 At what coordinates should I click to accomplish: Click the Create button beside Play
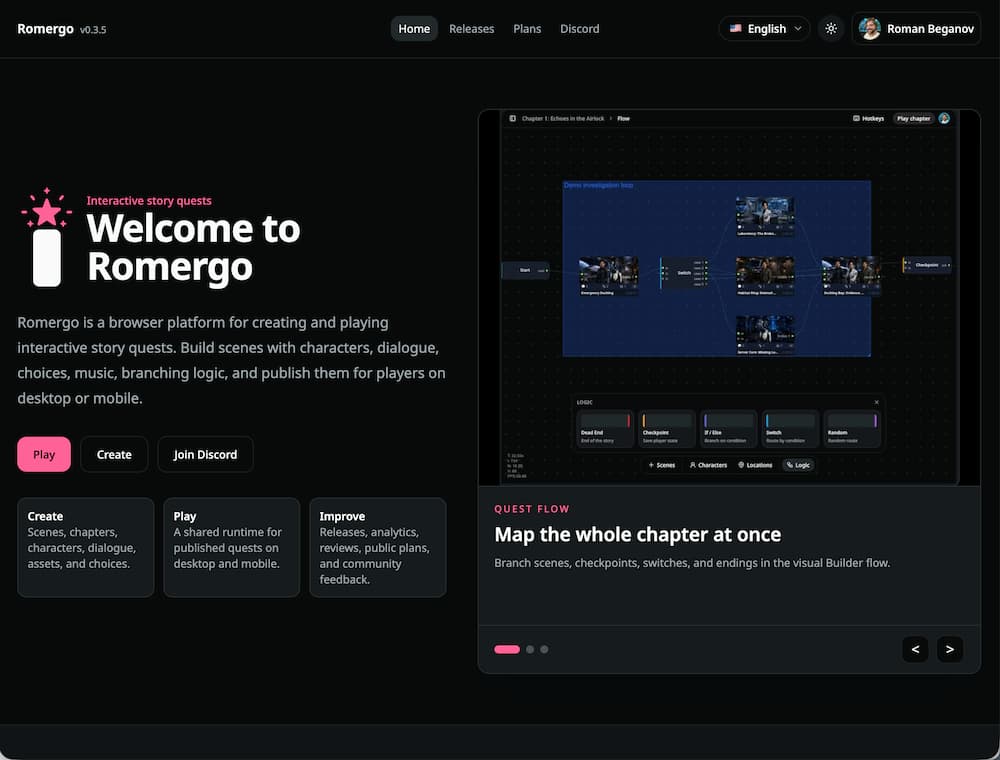[114, 454]
